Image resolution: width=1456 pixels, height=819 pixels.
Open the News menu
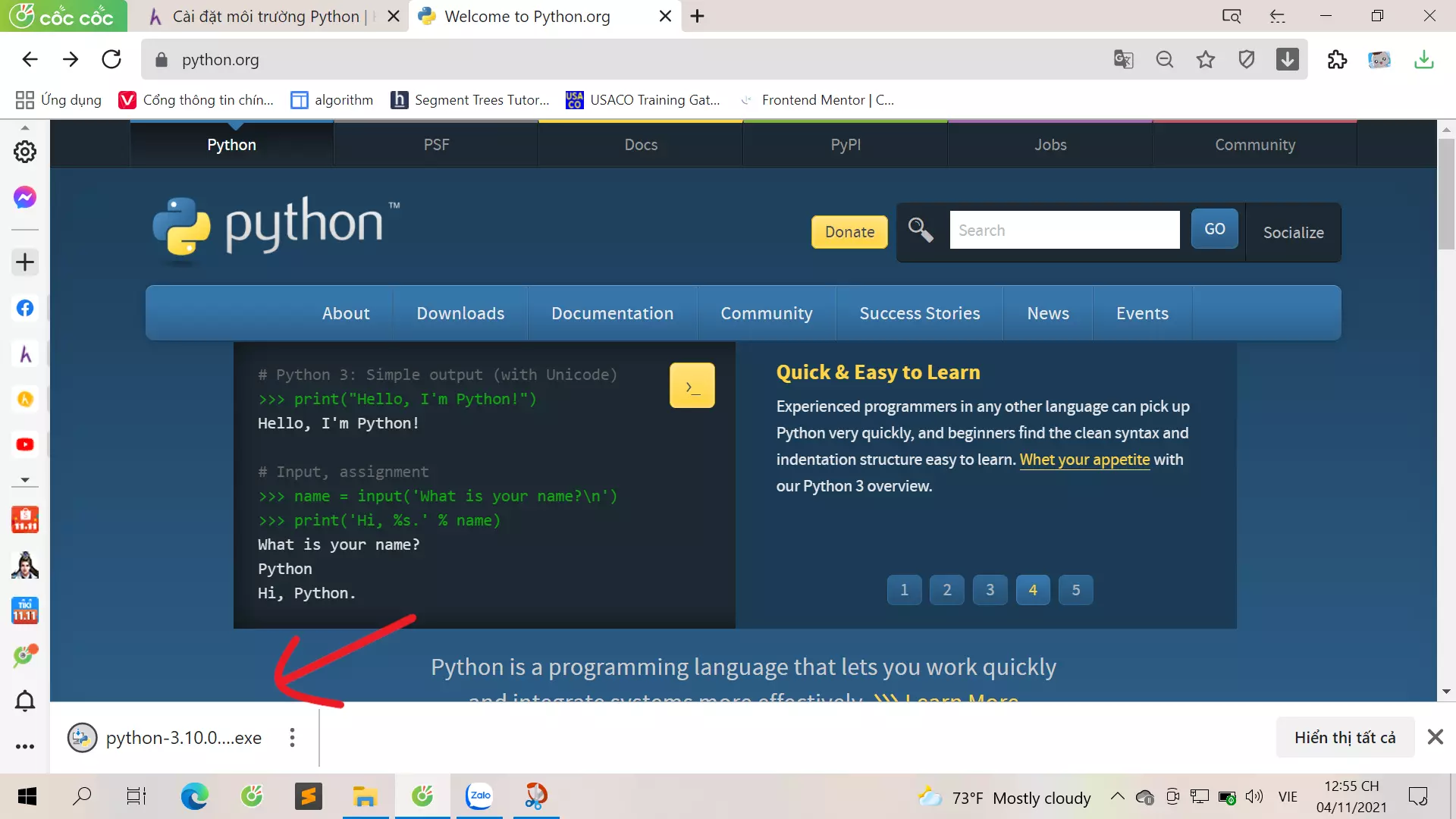[1048, 313]
